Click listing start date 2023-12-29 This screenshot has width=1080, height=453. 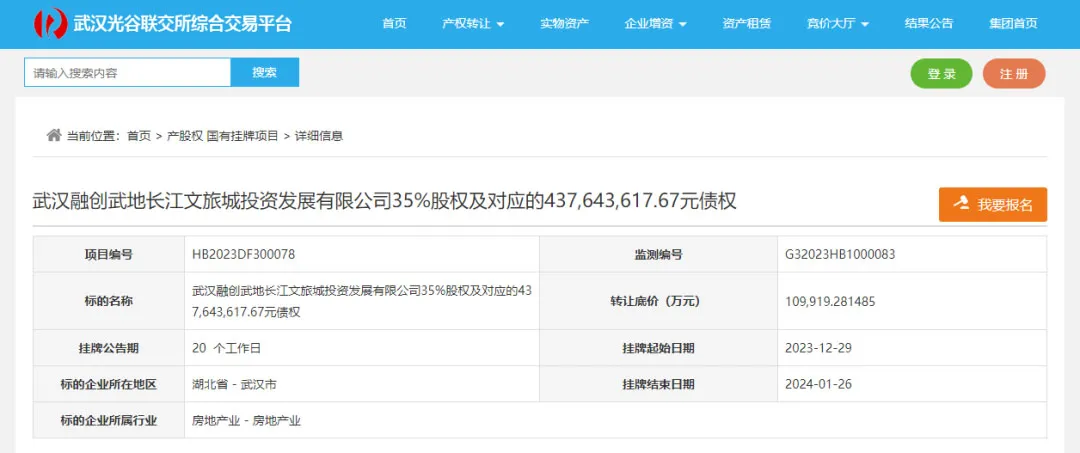tap(818, 348)
